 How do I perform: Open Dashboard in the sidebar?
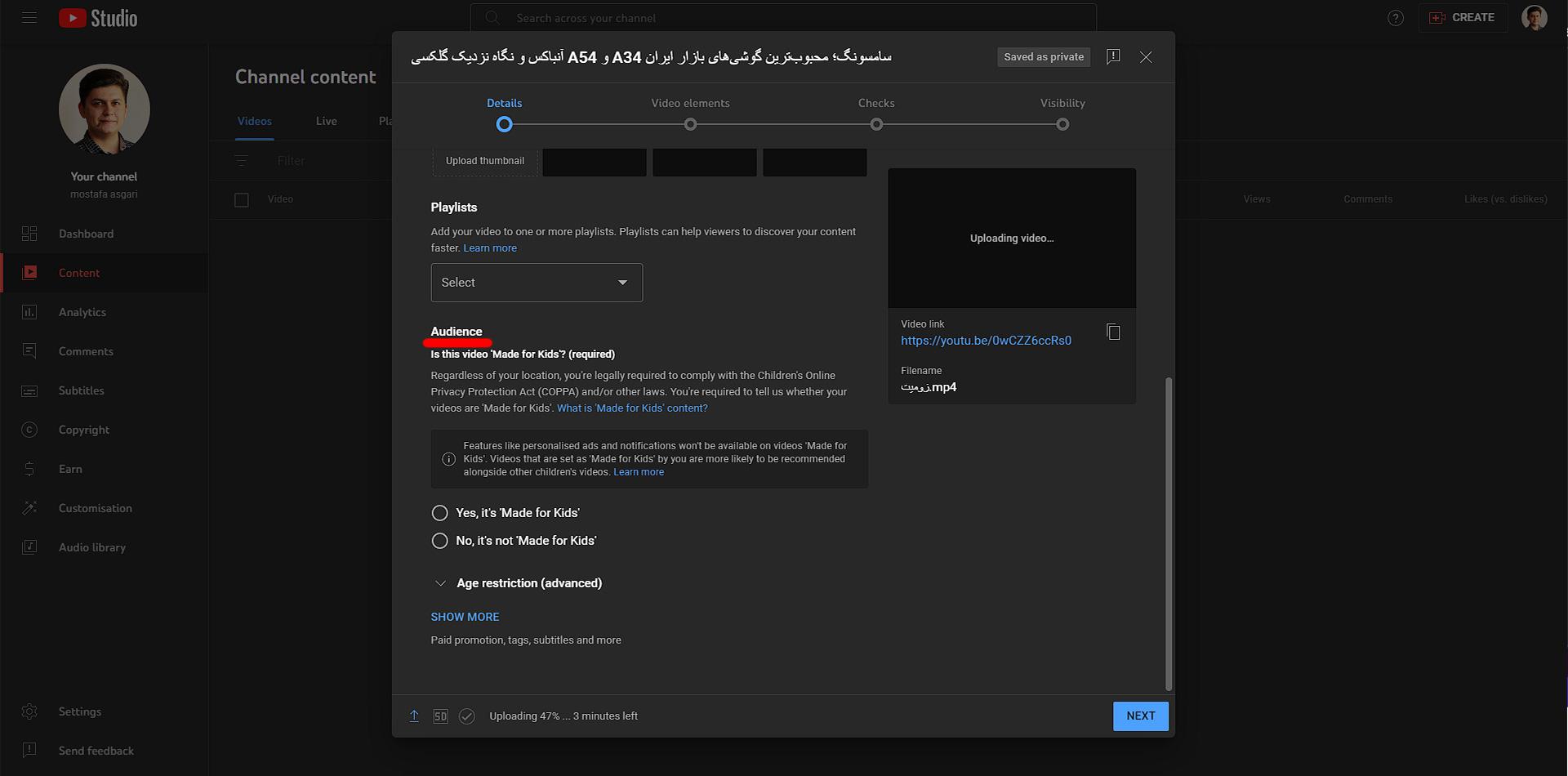pos(104,234)
